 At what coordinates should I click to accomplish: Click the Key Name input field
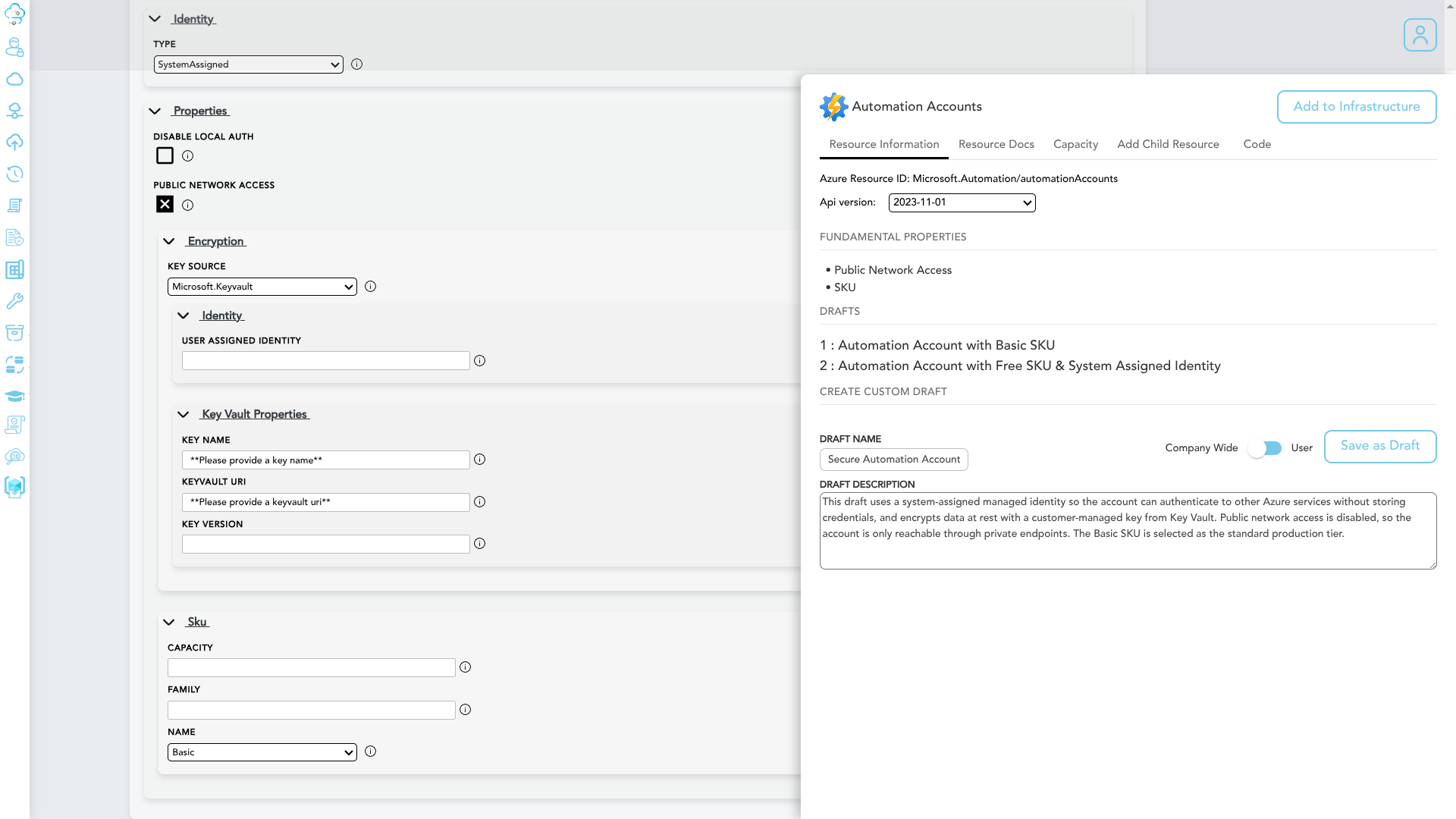(x=325, y=460)
